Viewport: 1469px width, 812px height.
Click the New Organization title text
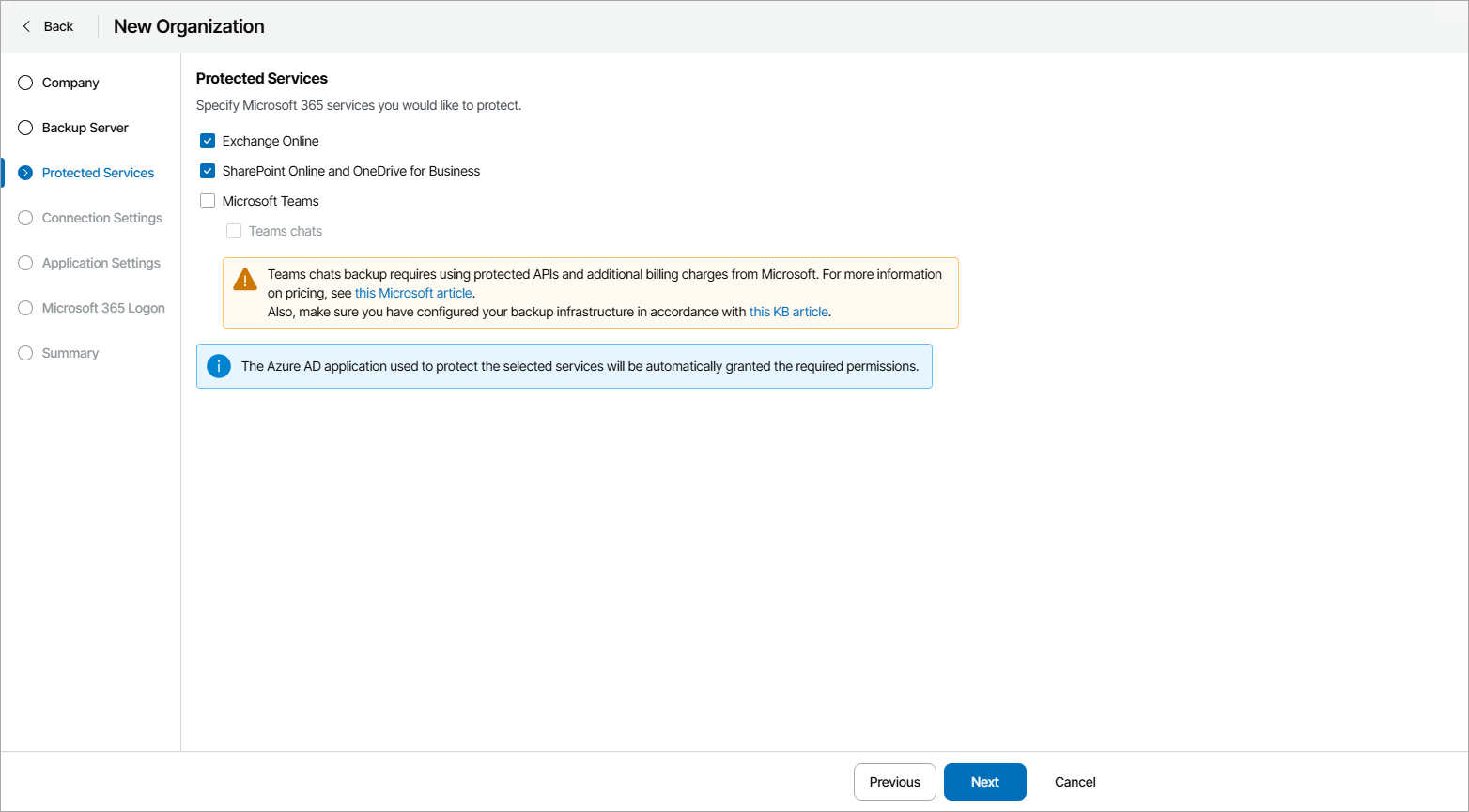tap(188, 26)
